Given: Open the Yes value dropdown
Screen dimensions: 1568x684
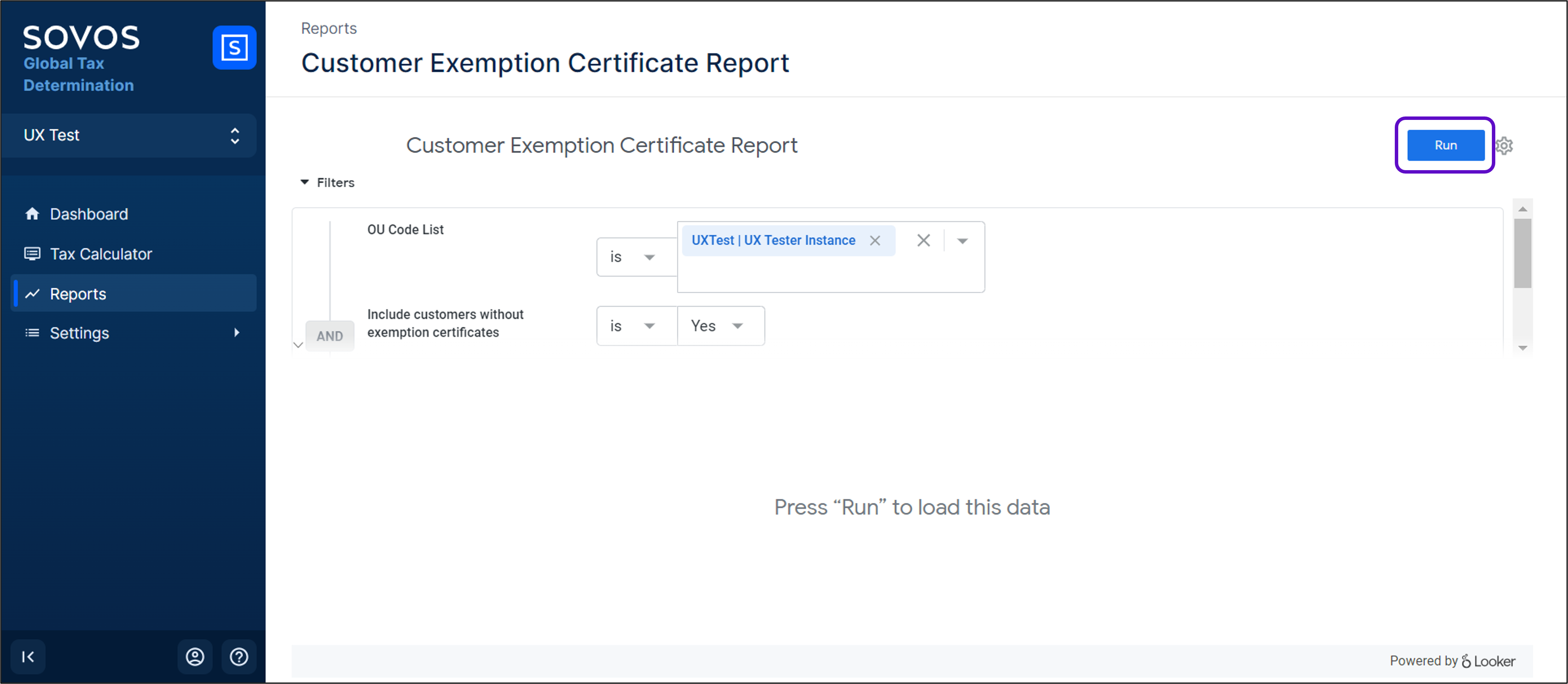Looking at the screenshot, I should pyautogui.click(x=720, y=326).
